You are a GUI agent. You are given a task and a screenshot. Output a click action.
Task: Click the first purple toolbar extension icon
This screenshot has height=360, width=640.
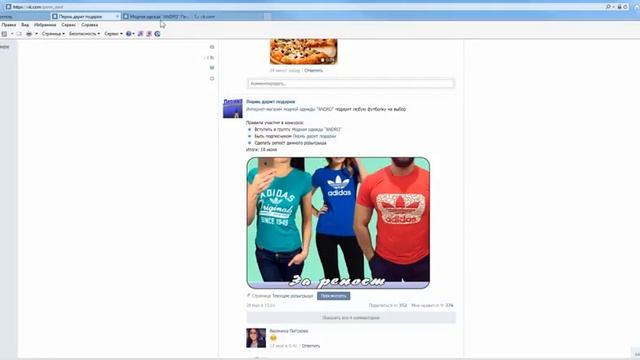(x=140, y=34)
